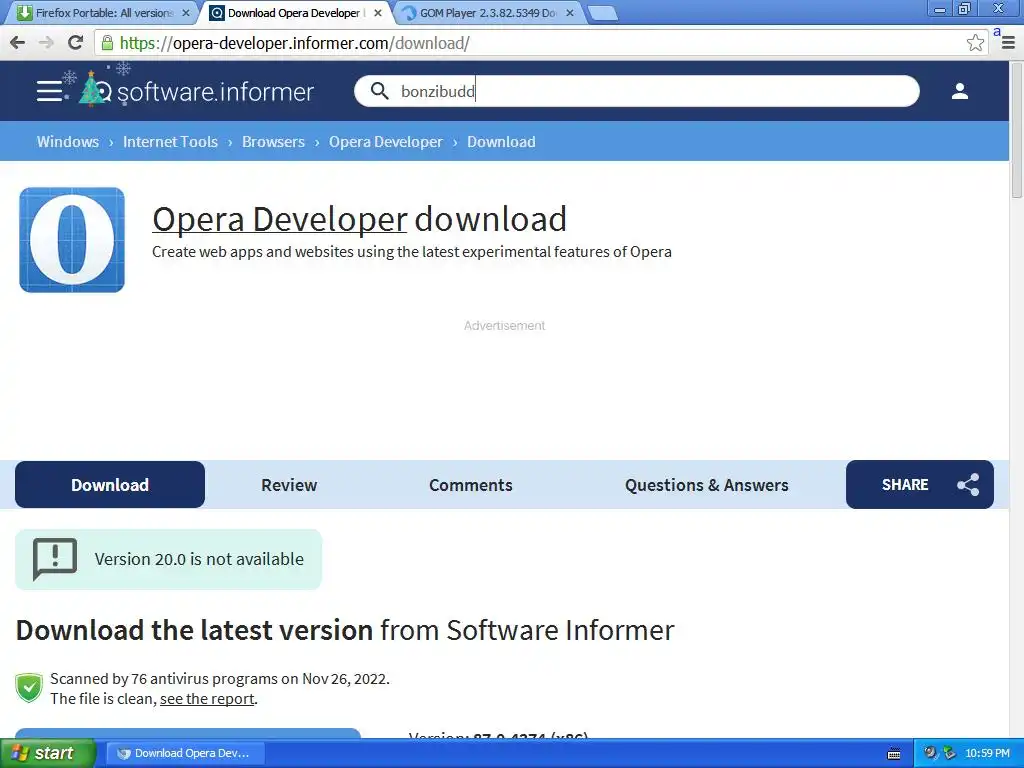
Task: Open the site hamburger menu
Action: point(49,91)
